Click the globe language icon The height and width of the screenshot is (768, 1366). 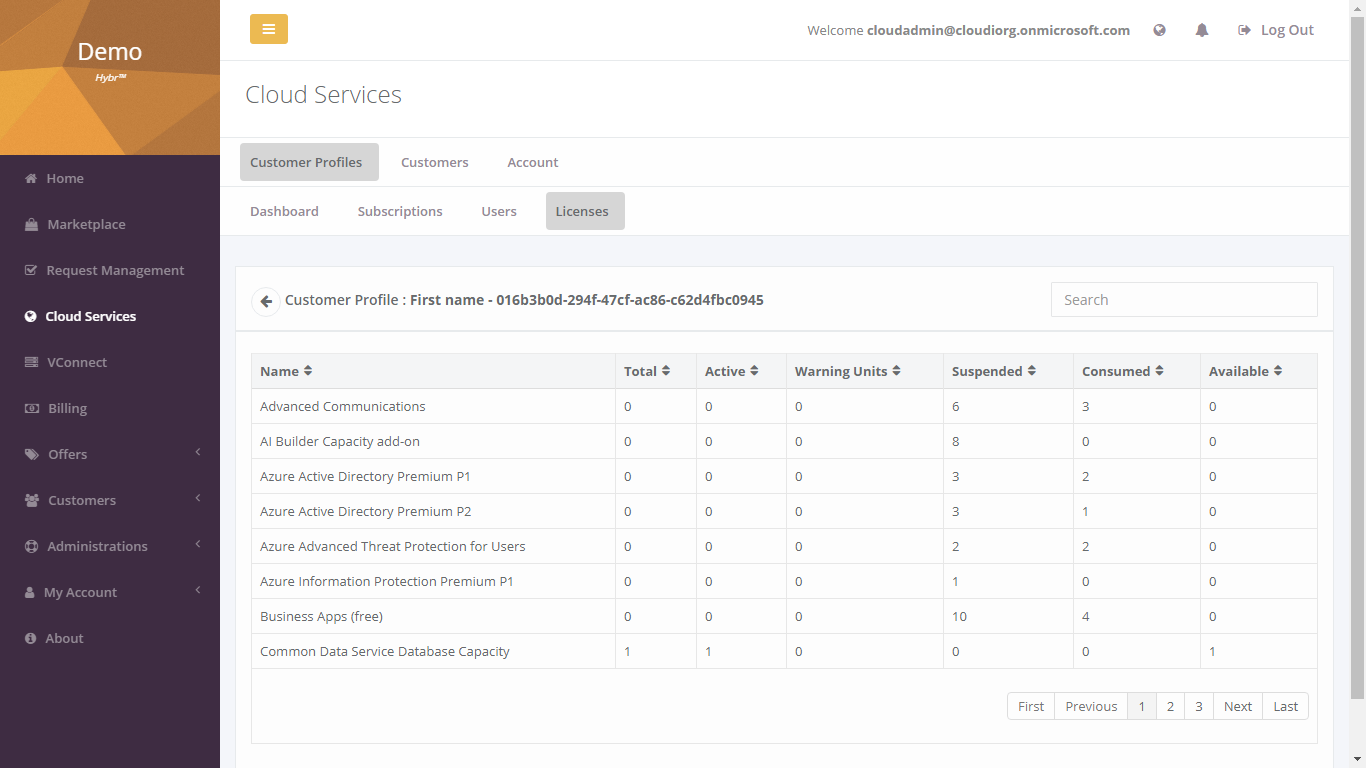1159,30
